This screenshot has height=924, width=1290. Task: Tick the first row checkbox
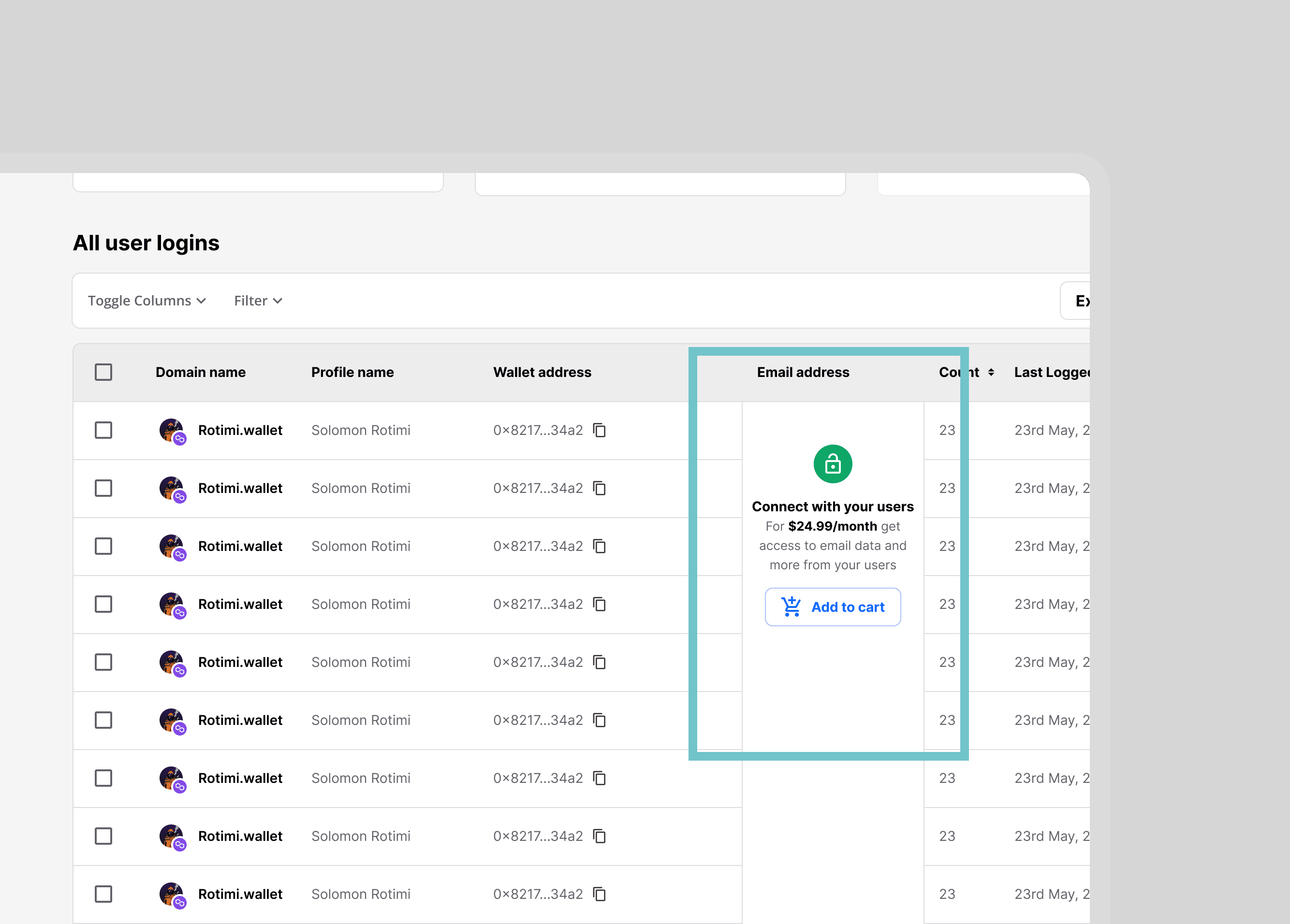pos(103,431)
